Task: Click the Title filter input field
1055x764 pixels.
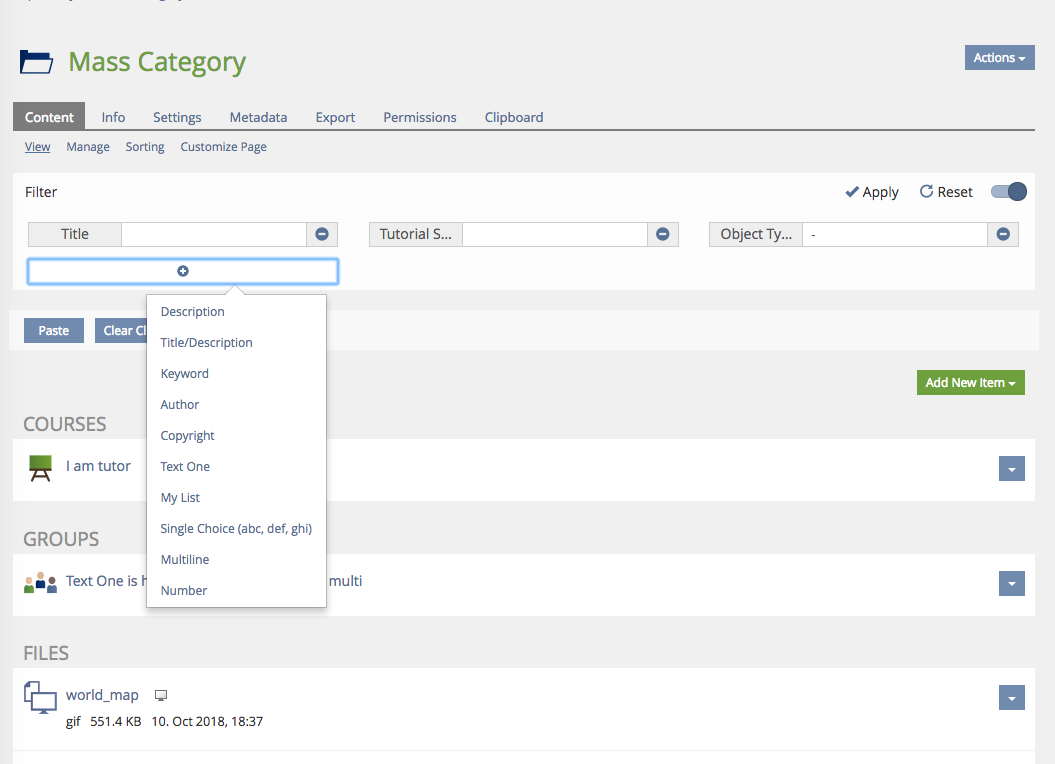Action: click(x=213, y=234)
